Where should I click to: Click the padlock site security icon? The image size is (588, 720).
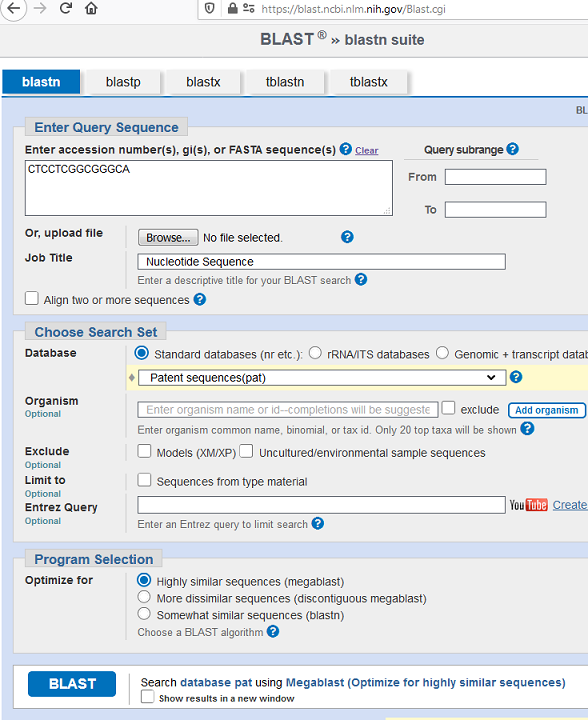click(x=233, y=8)
